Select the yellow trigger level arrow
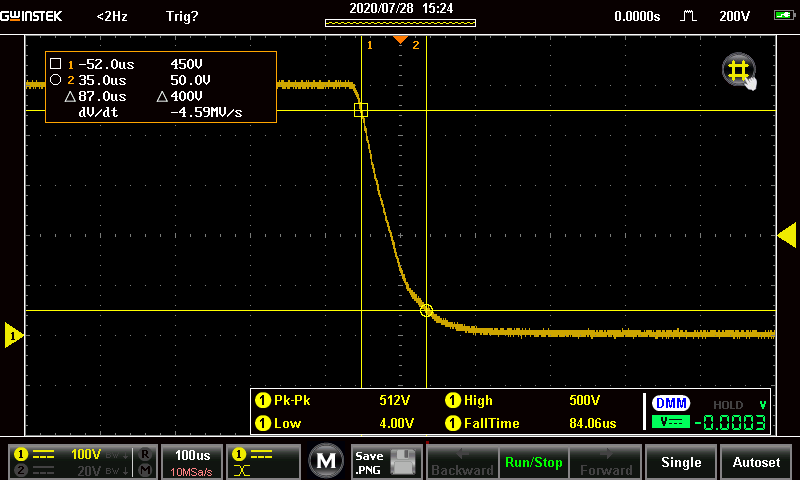The height and width of the screenshot is (480, 800). (787, 235)
